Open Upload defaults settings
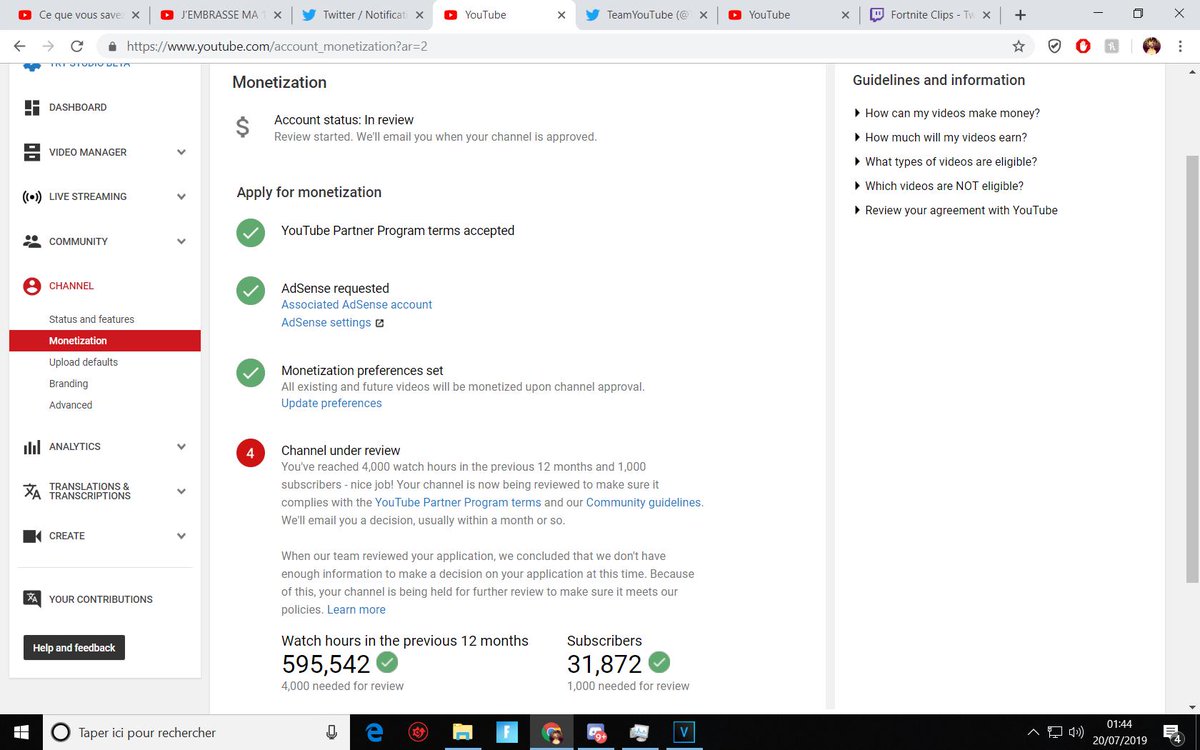Screen dimensions: 1200x750 click(83, 362)
